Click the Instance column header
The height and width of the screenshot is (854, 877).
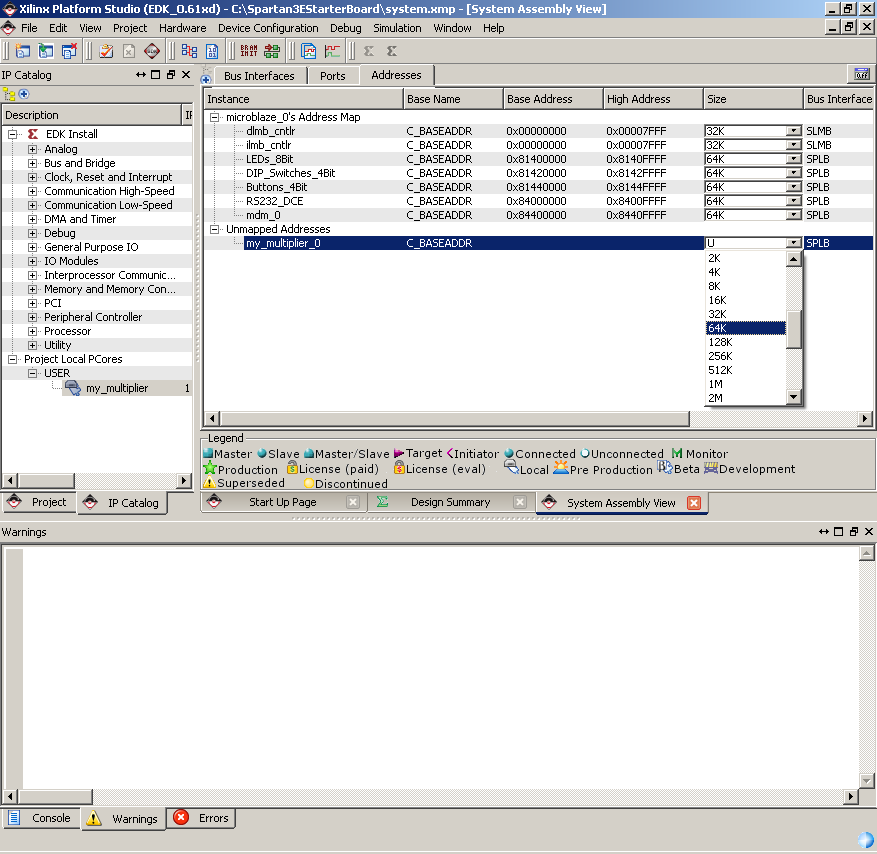pos(304,99)
